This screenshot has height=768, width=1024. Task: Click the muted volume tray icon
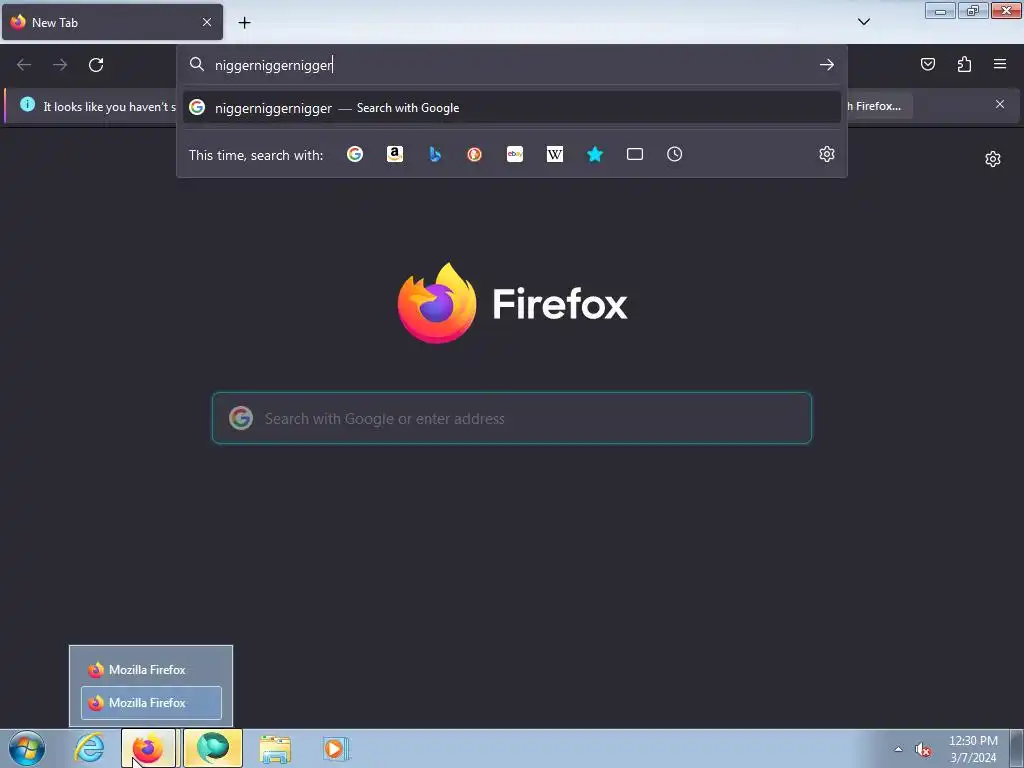point(922,750)
